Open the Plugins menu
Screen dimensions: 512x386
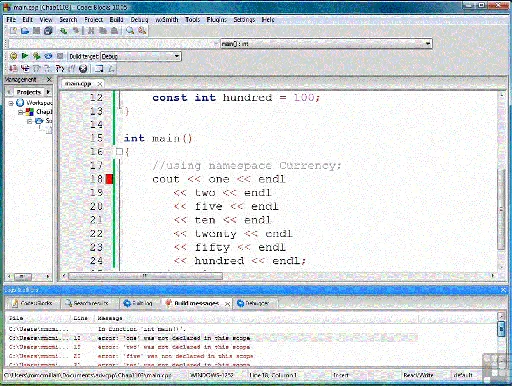click(216, 20)
